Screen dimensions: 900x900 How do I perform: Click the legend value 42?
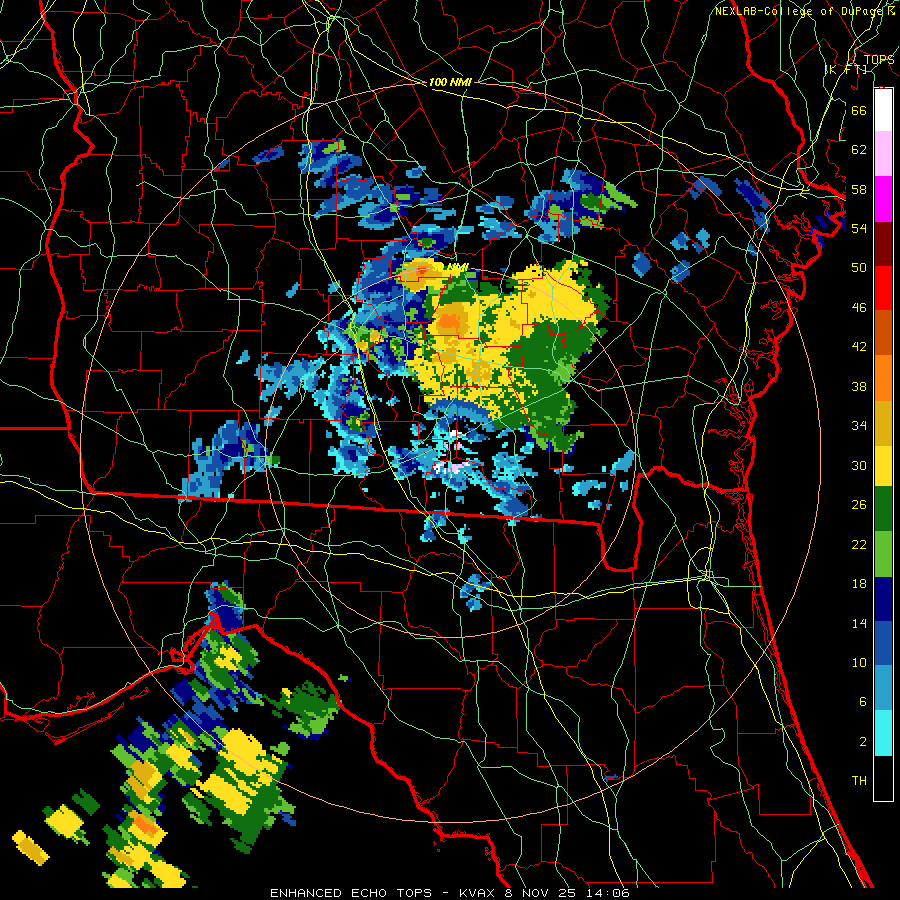(x=859, y=347)
